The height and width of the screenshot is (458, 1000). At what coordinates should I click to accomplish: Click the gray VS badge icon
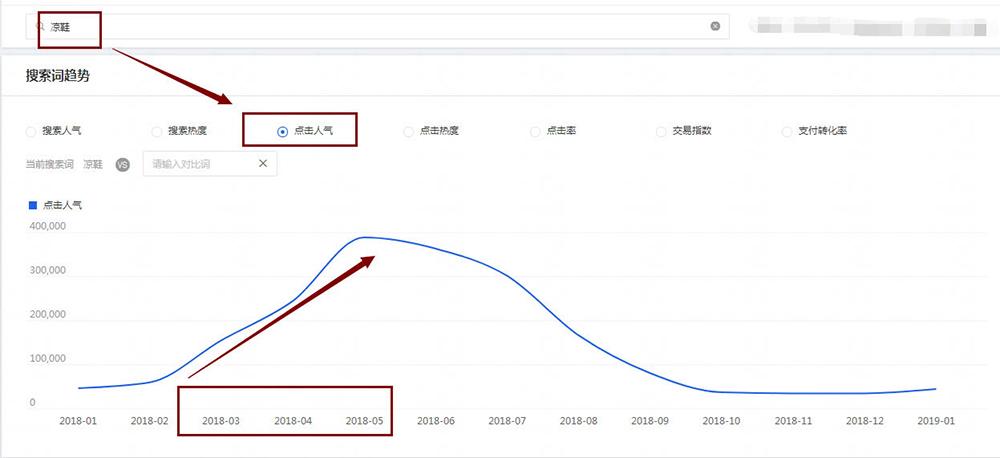click(123, 164)
